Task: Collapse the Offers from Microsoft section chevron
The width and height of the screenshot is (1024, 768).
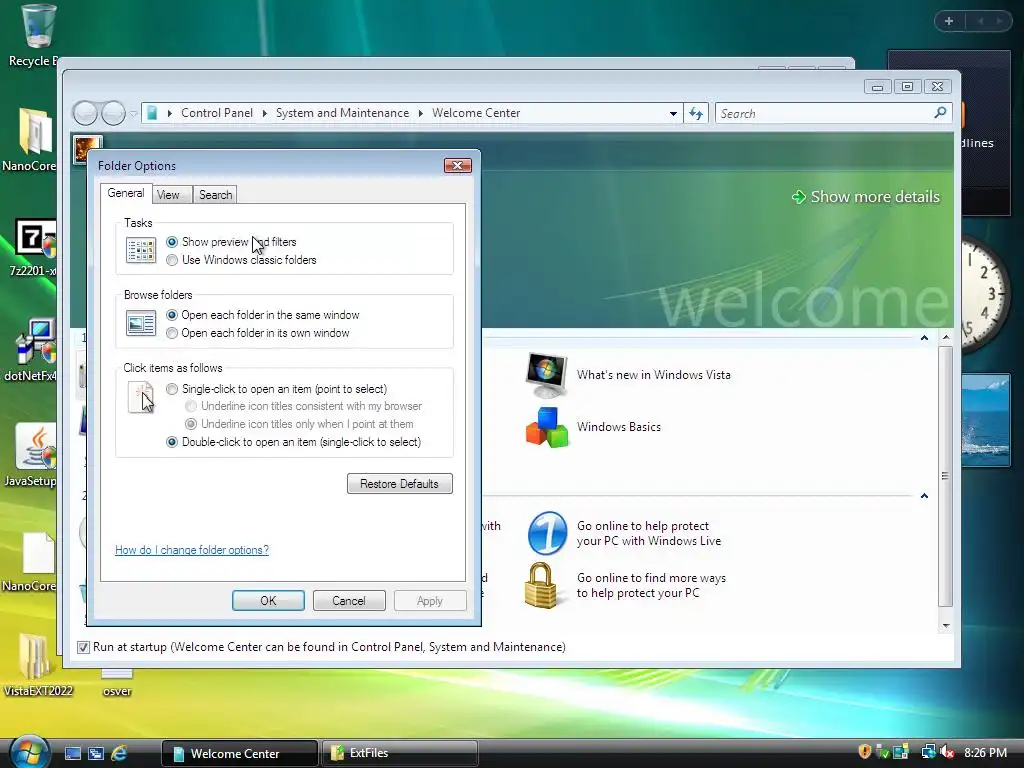Action: (924, 496)
